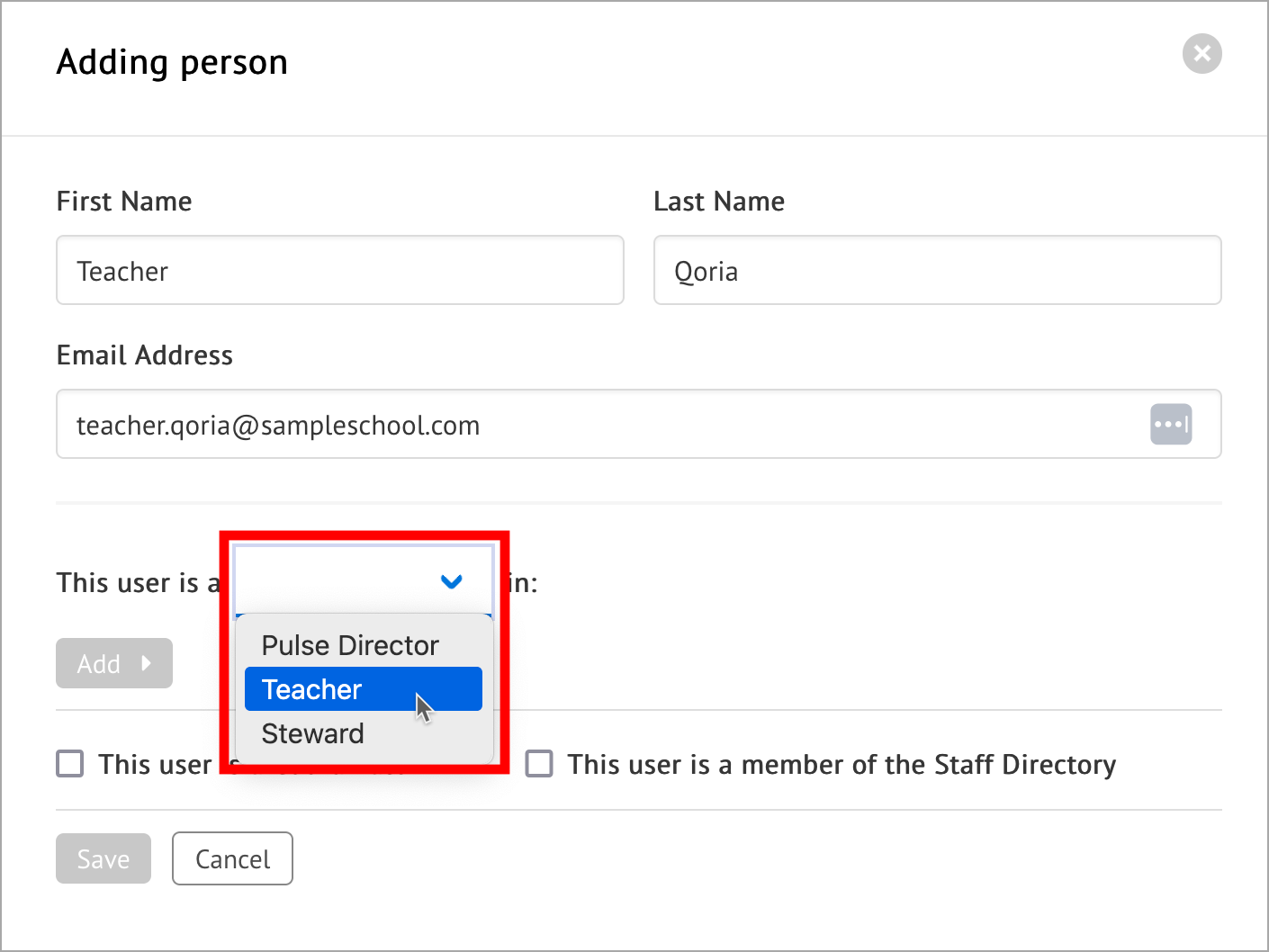The height and width of the screenshot is (952, 1269).
Task: Open the role dropdown chevron
Action: (452, 581)
